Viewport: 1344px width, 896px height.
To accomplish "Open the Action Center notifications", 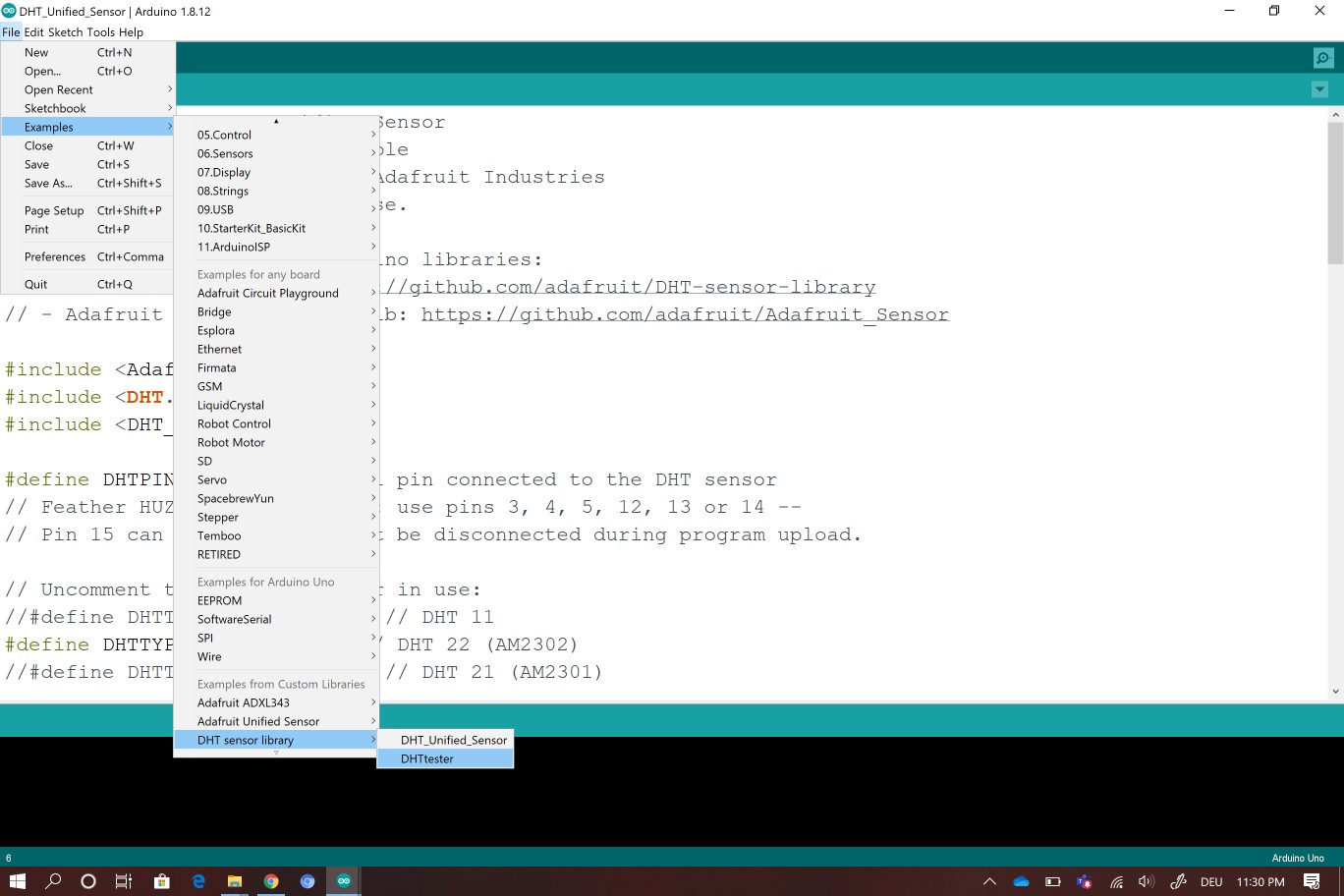I will (1312, 881).
